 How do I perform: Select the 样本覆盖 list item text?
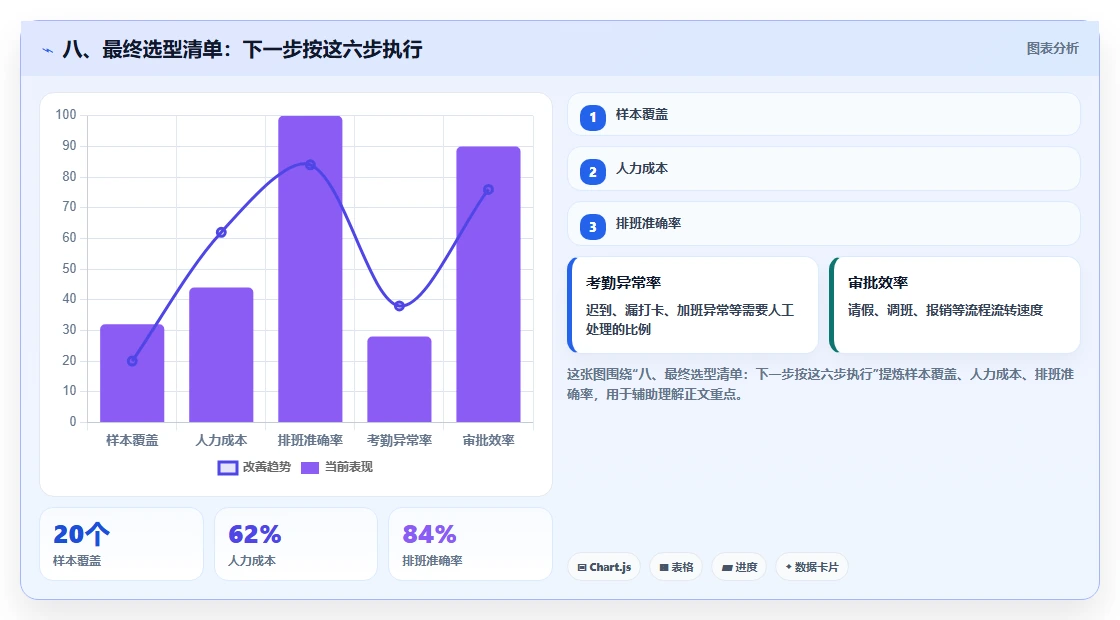[x=641, y=114]
